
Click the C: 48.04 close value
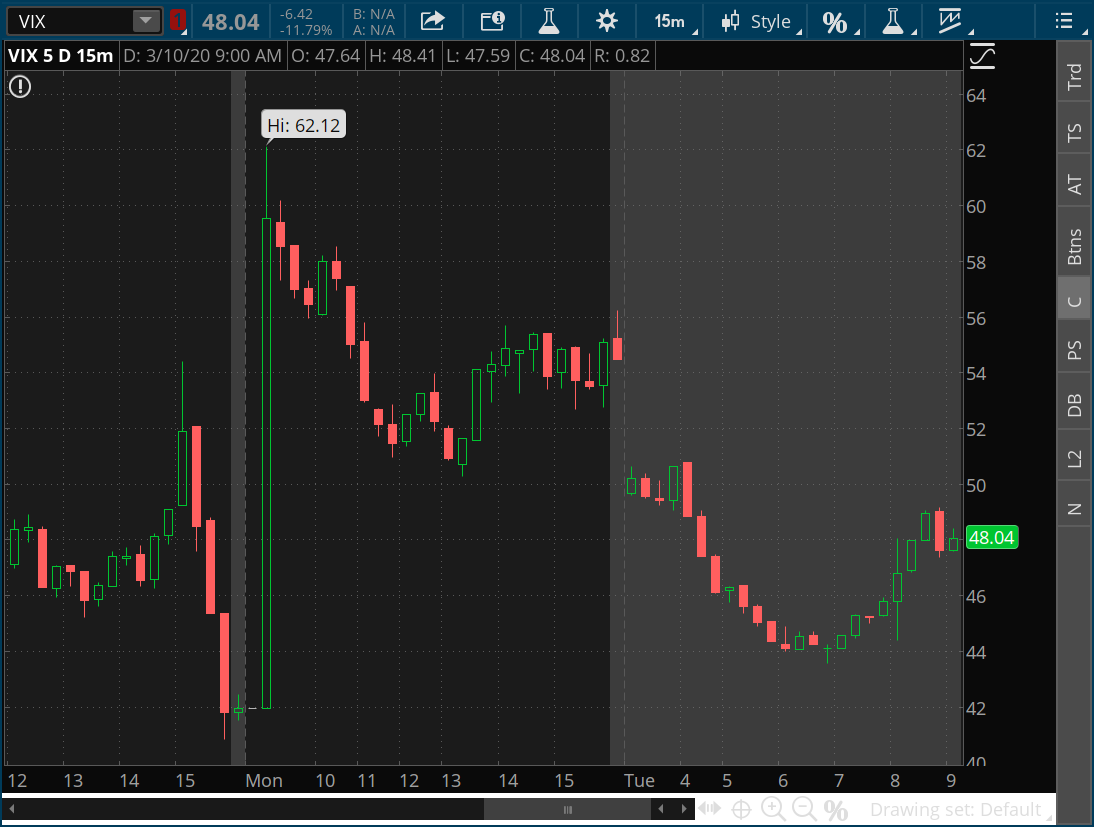coord(552,56)
